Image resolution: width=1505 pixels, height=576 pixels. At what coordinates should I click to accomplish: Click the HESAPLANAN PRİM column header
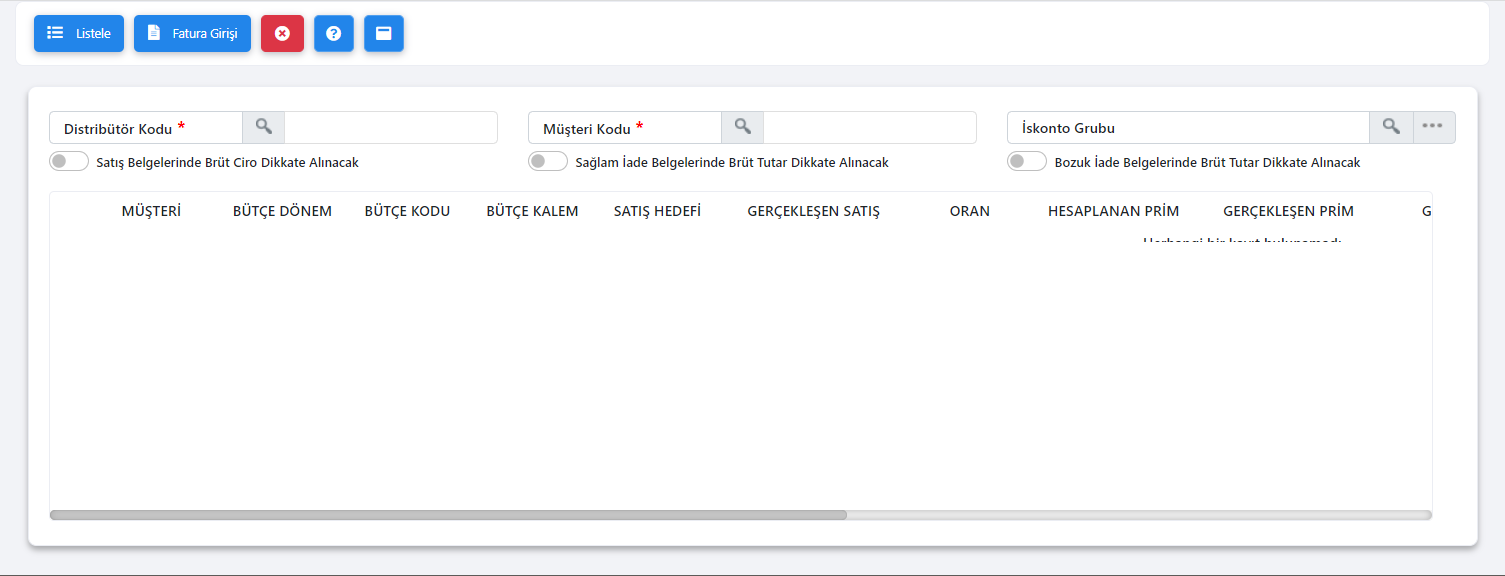[x=1113, y=211]
